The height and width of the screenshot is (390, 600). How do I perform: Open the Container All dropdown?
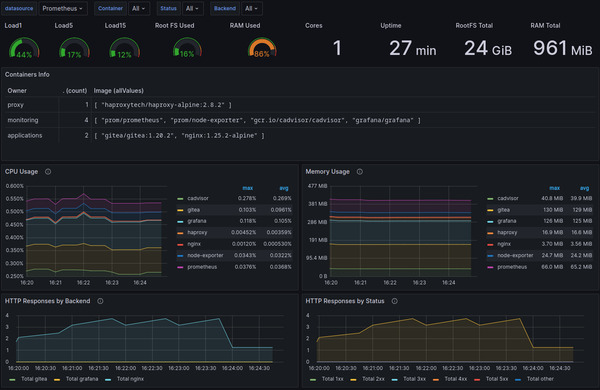pyautogui.click(x=139, y=8)
